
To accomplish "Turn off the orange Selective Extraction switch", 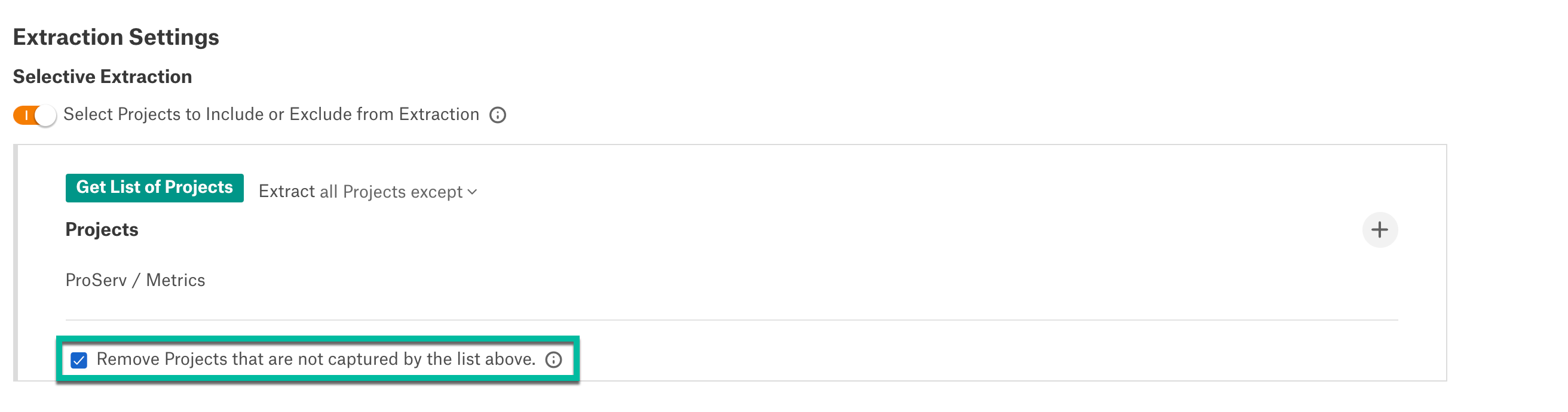I will tap(35, 115).
